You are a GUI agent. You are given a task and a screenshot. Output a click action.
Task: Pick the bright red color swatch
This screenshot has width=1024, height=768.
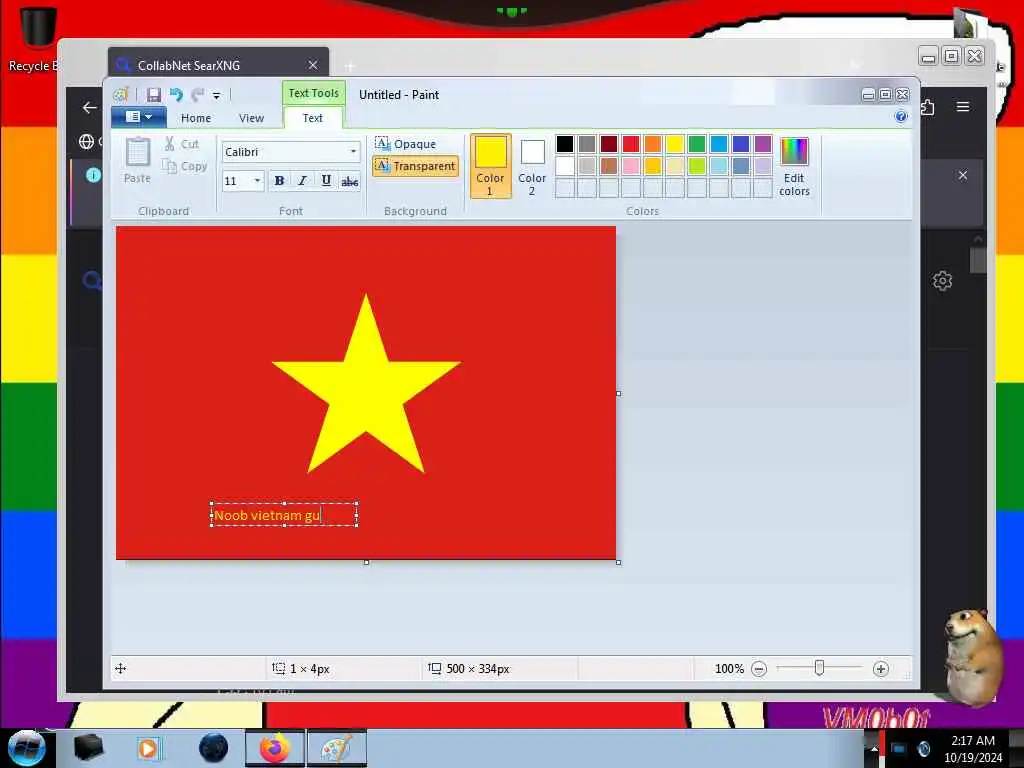(x=631, y=144)
